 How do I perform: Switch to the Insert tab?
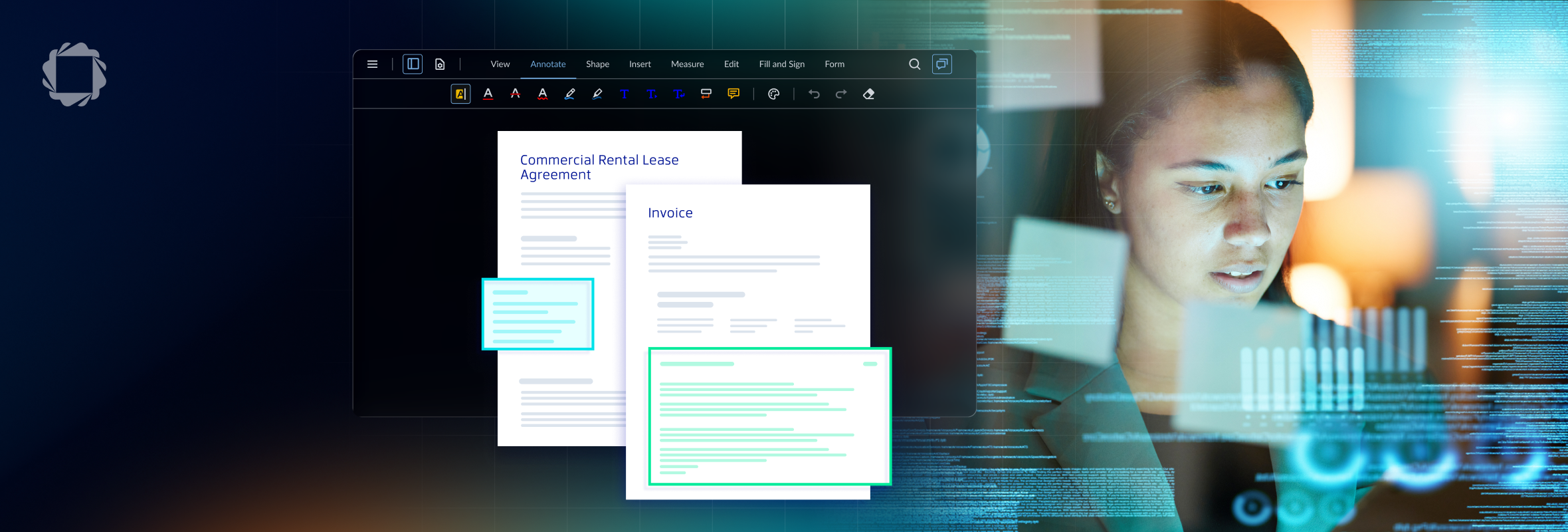(640, 65)
